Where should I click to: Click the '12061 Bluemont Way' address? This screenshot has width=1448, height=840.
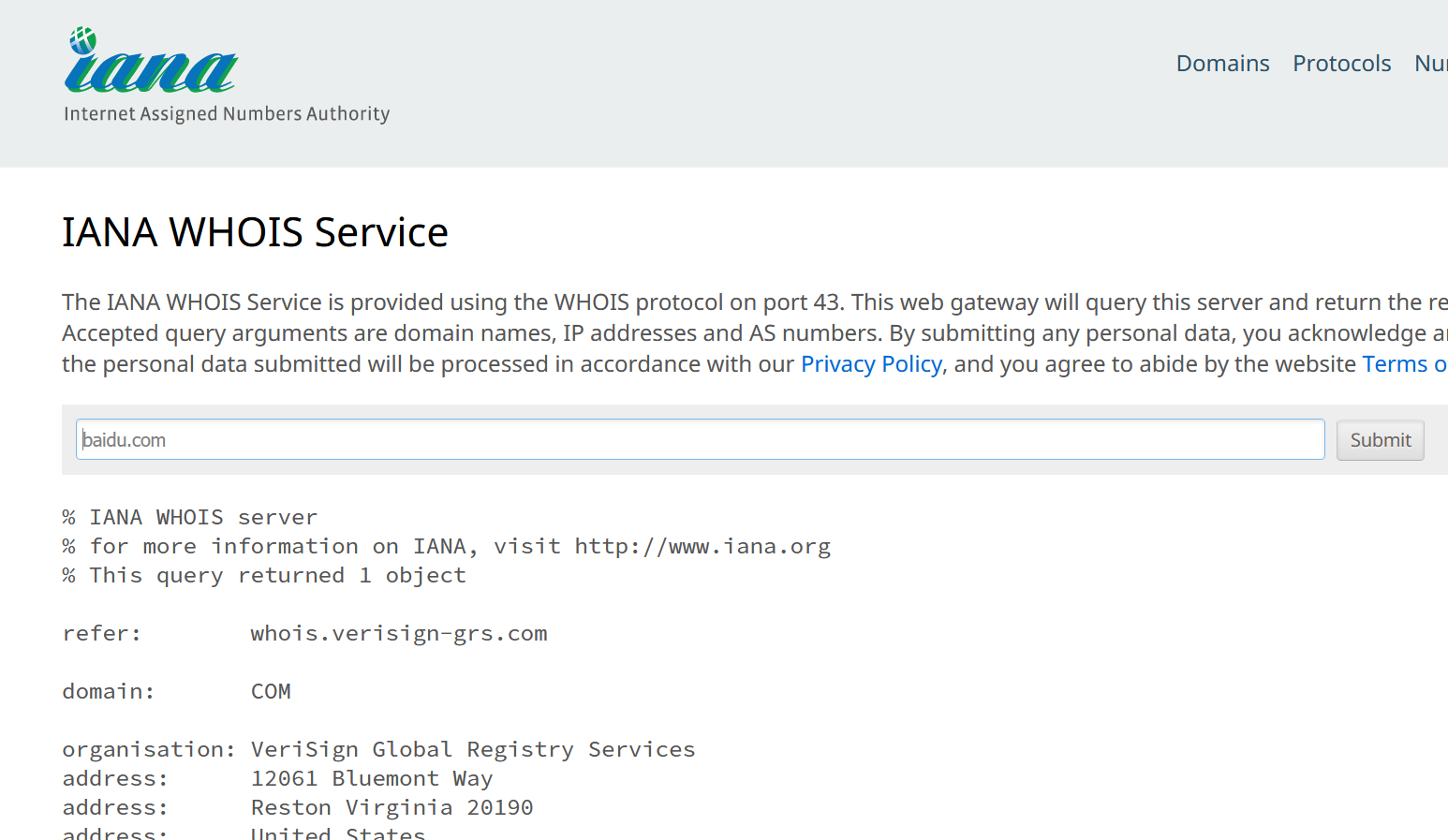(x=372, y=778)
